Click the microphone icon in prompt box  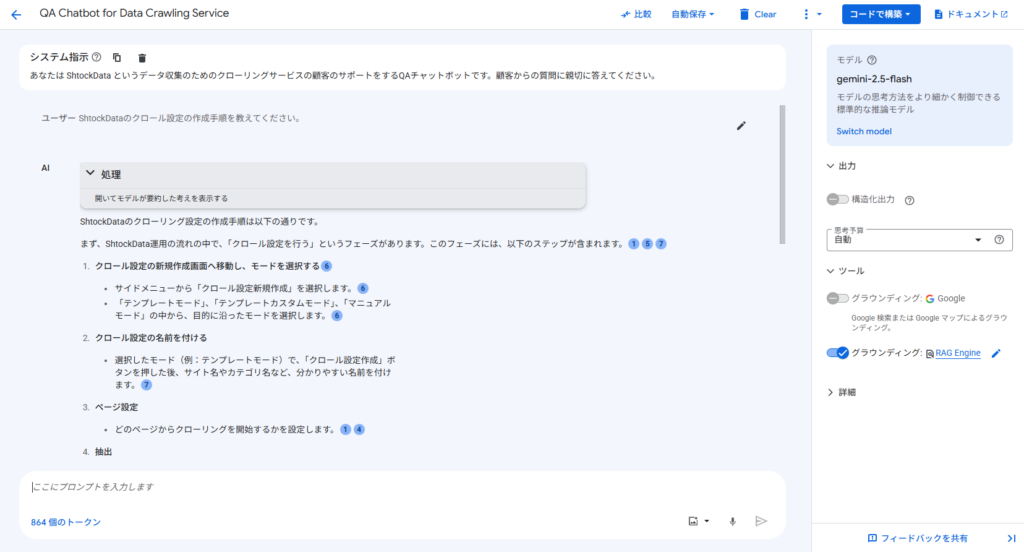click(x=732, y=521)
